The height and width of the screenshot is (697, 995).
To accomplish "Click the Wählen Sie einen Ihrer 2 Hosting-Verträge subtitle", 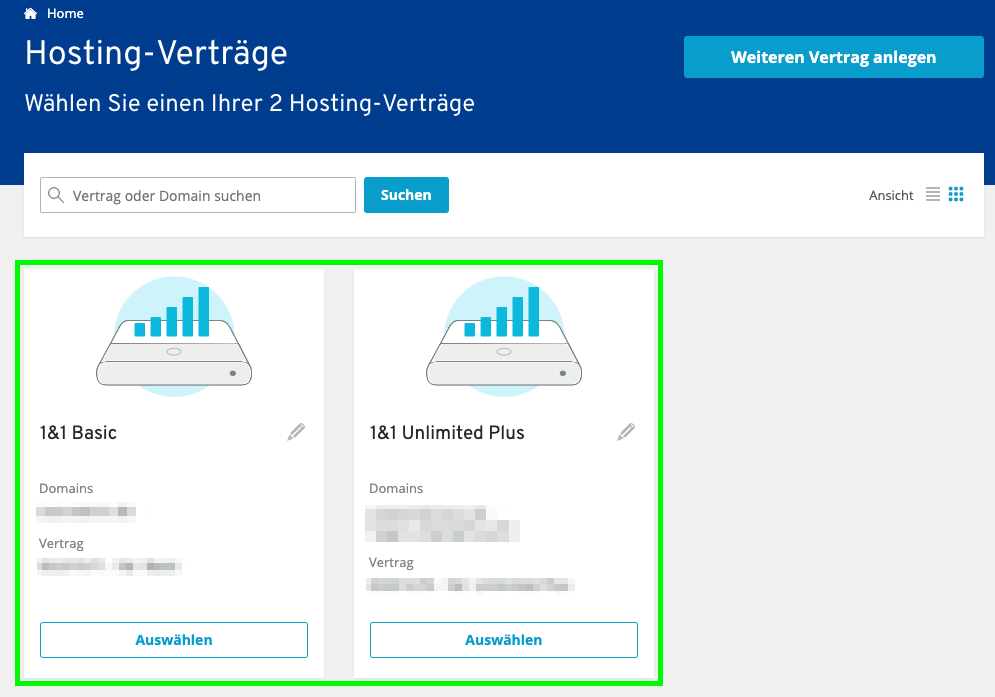I will point(249,103).
